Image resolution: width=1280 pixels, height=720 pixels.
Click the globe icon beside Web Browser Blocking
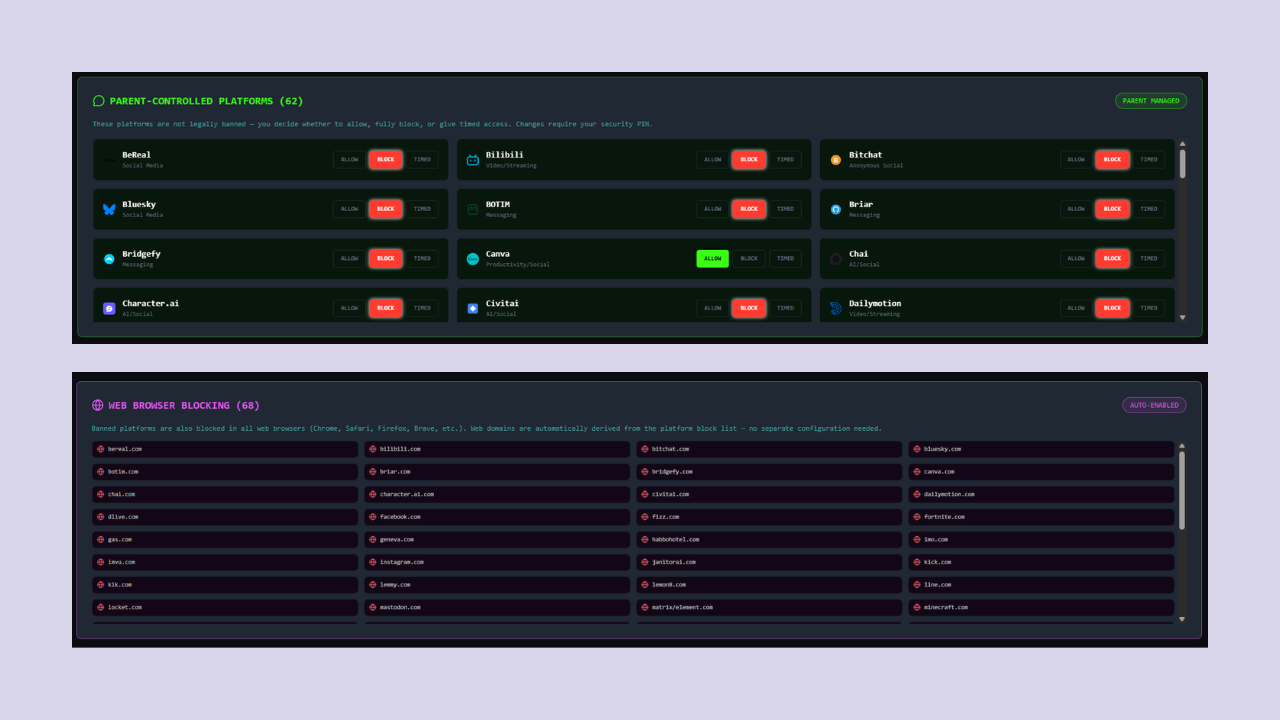click(98, 406)
